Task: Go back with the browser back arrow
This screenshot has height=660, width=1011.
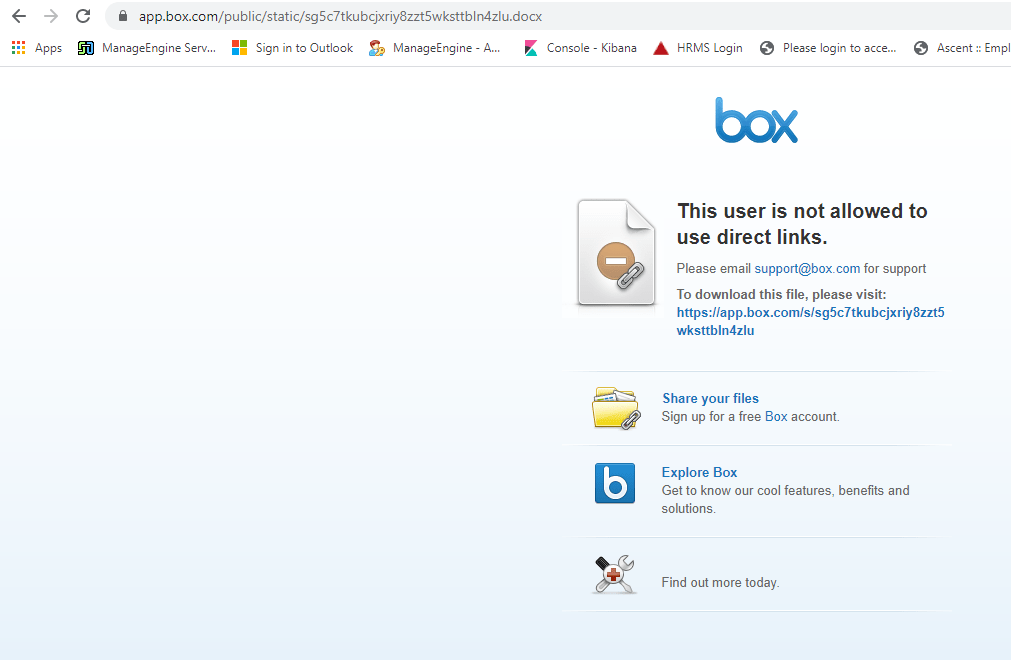Action: (x=19, y=16)
